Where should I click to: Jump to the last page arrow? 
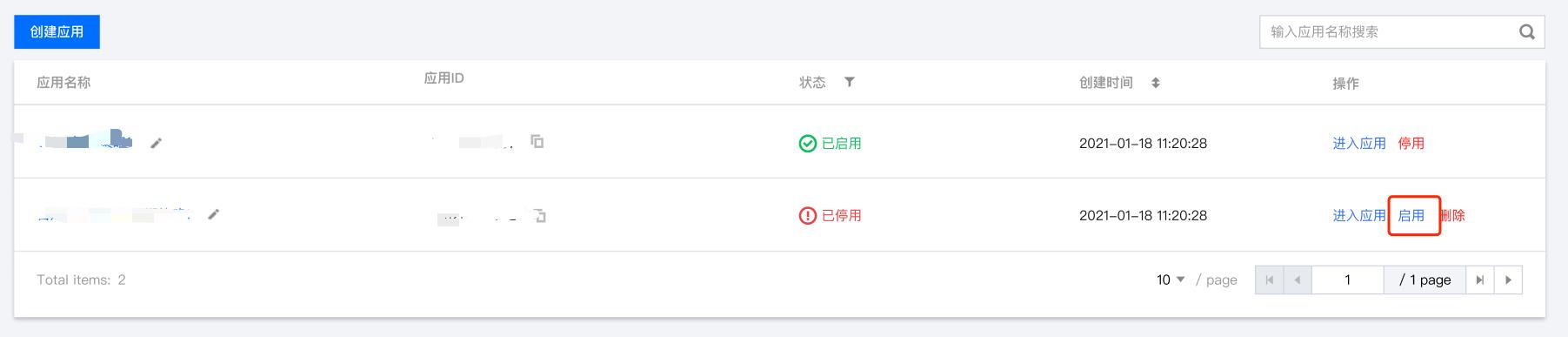pos(1479,280)
